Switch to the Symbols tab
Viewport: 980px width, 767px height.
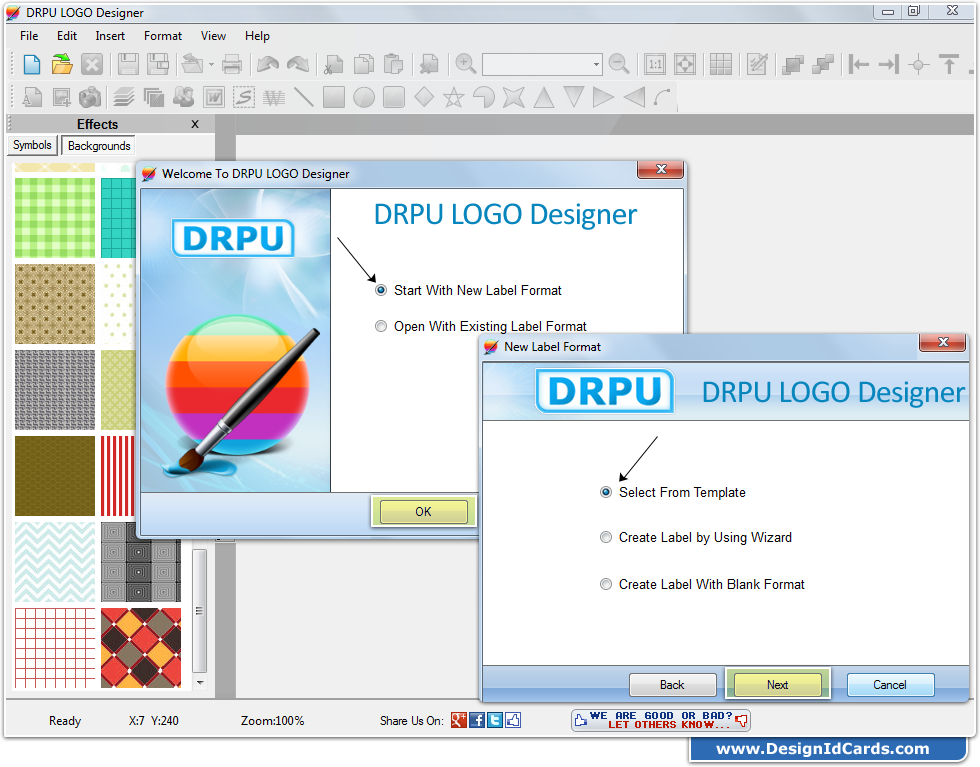(32, 145)
